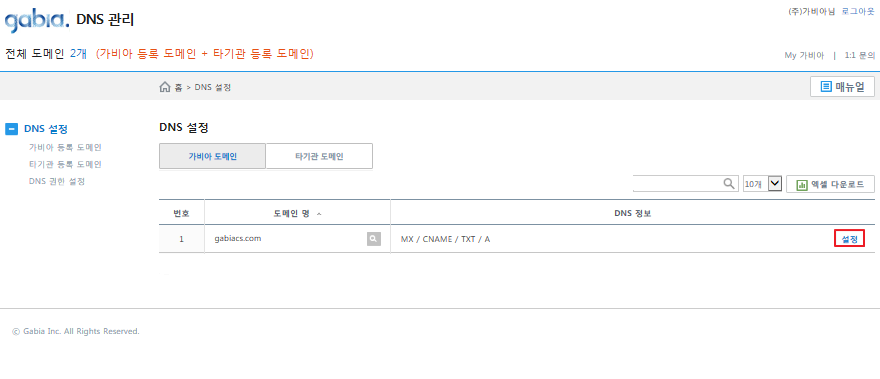The width and height of the screenshot is (880, 379).
Task: Click the manual document icon
Action: (x=826, y=86)
